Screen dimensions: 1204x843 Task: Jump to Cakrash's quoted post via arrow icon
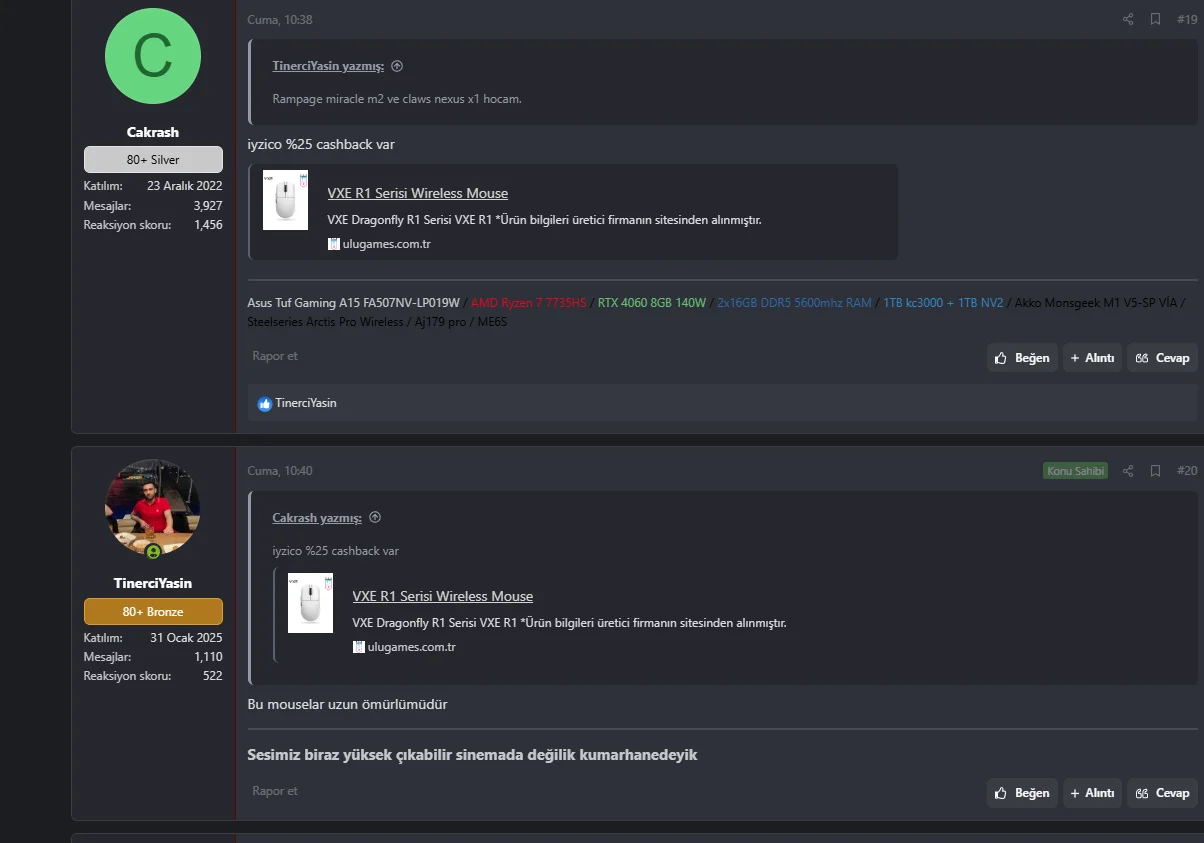[375, 518]
